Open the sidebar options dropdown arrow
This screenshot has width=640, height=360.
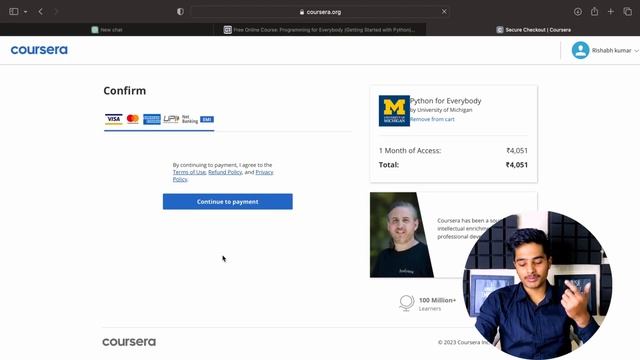pos(26,12)
